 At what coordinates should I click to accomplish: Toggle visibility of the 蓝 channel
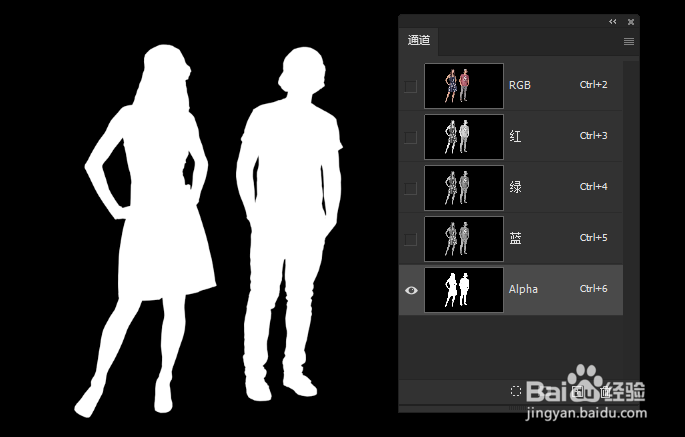click(411, 239)
